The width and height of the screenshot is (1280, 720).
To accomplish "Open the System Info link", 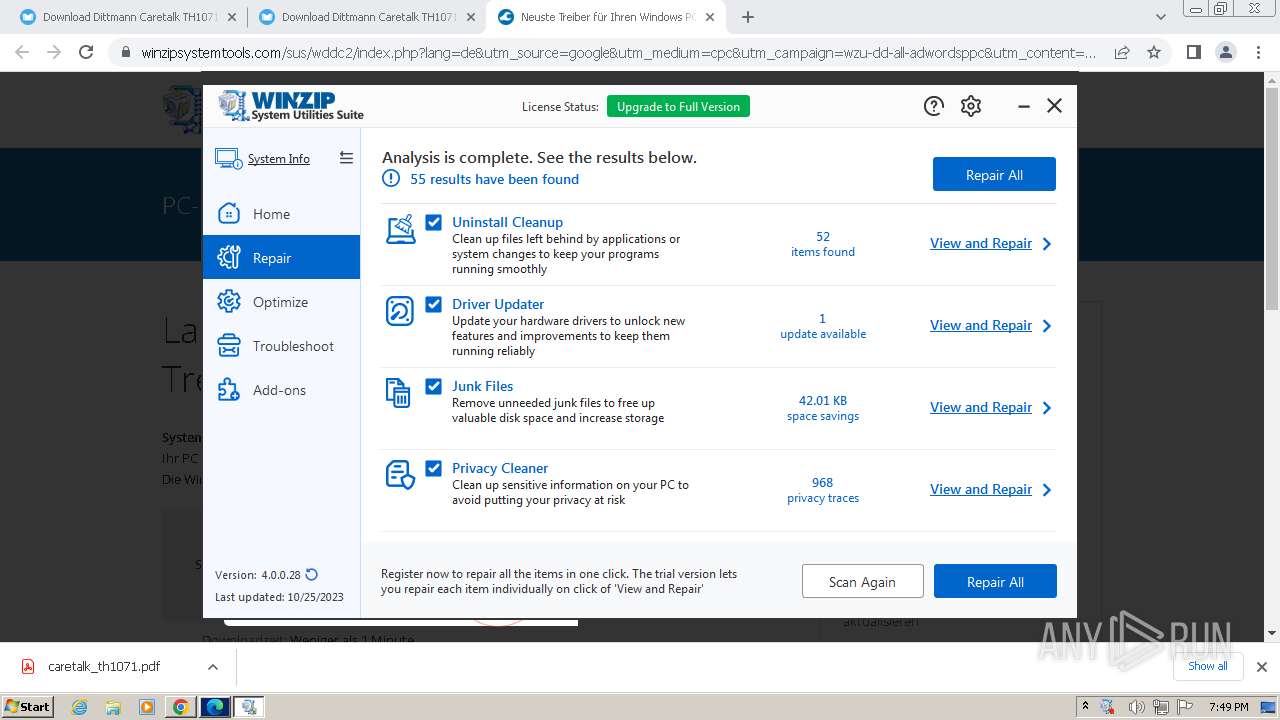I will tap(279, 159).
